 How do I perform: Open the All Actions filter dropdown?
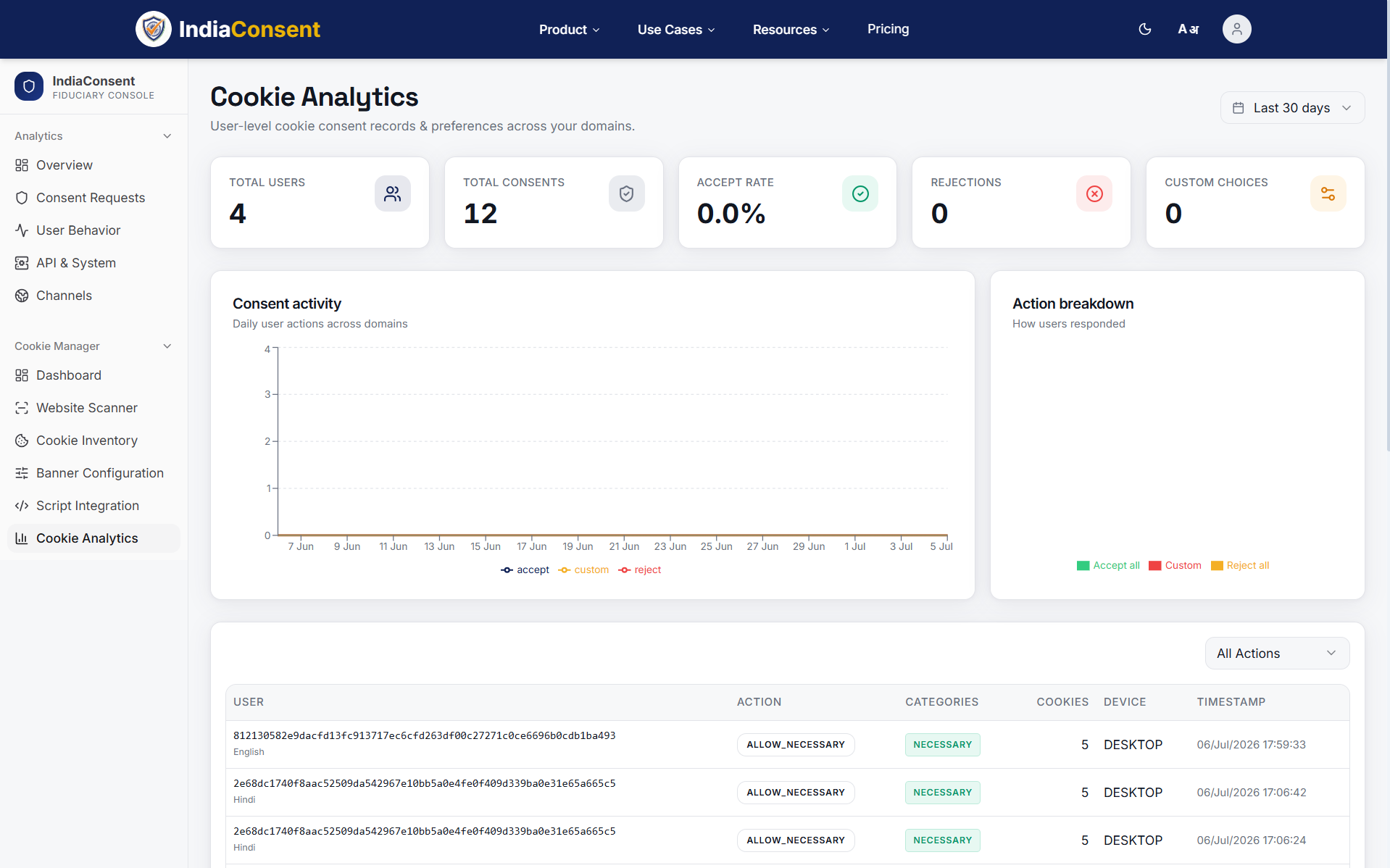1277,654
